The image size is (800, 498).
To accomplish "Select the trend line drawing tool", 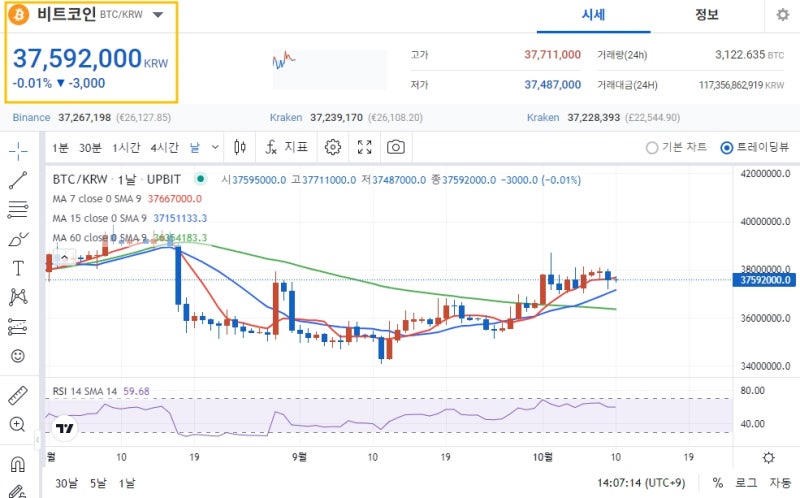I will 18,180.
